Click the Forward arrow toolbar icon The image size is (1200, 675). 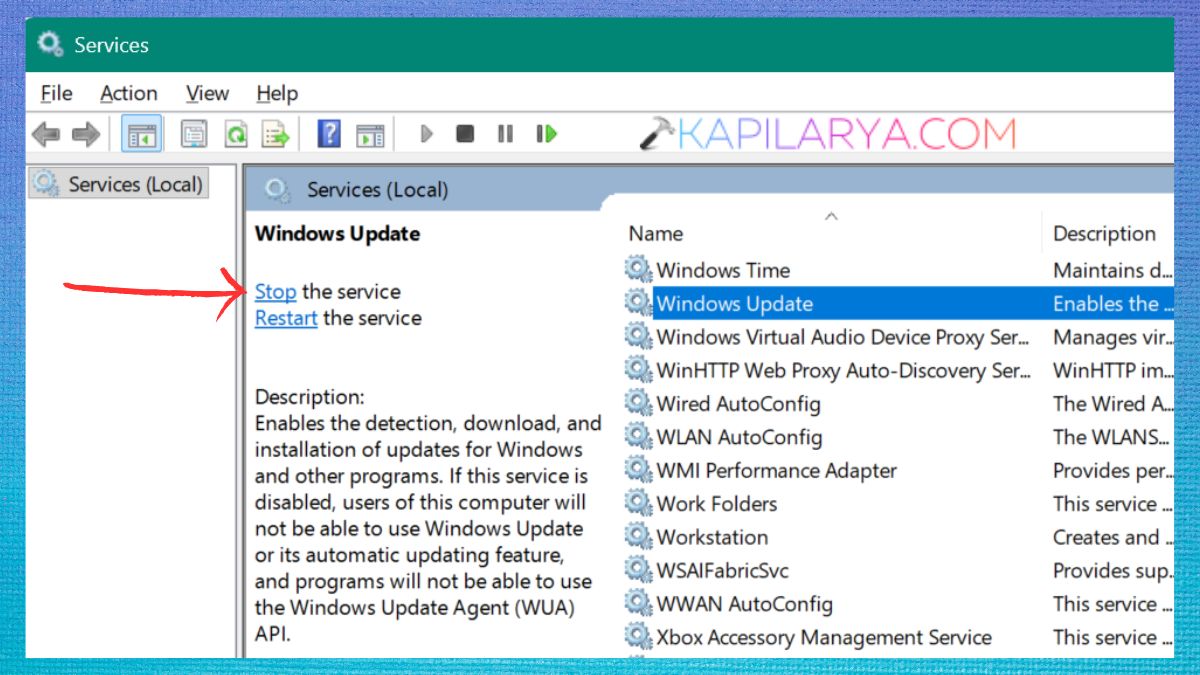86,133
